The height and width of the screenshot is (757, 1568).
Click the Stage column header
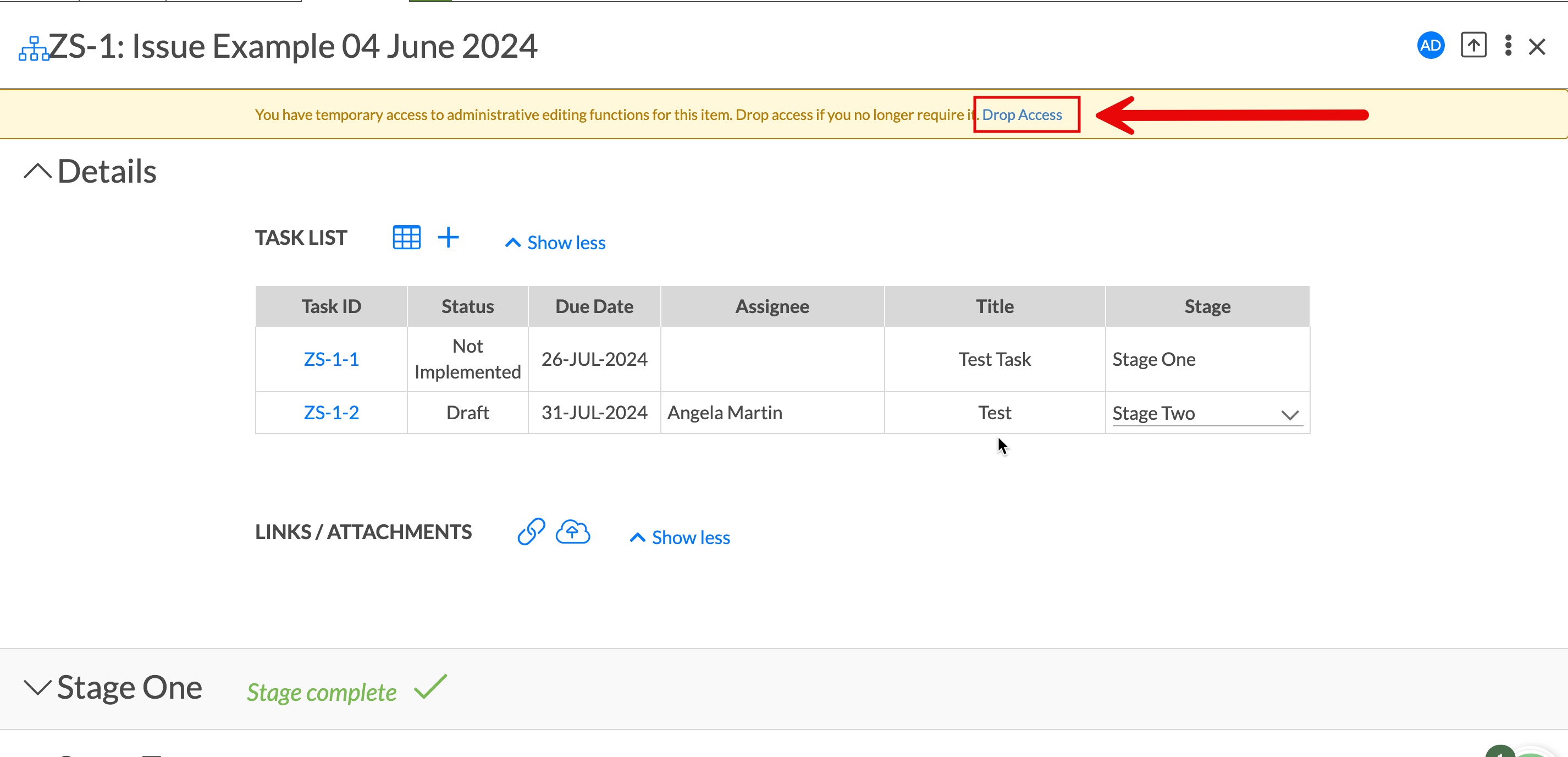(x=1208, y=306)
